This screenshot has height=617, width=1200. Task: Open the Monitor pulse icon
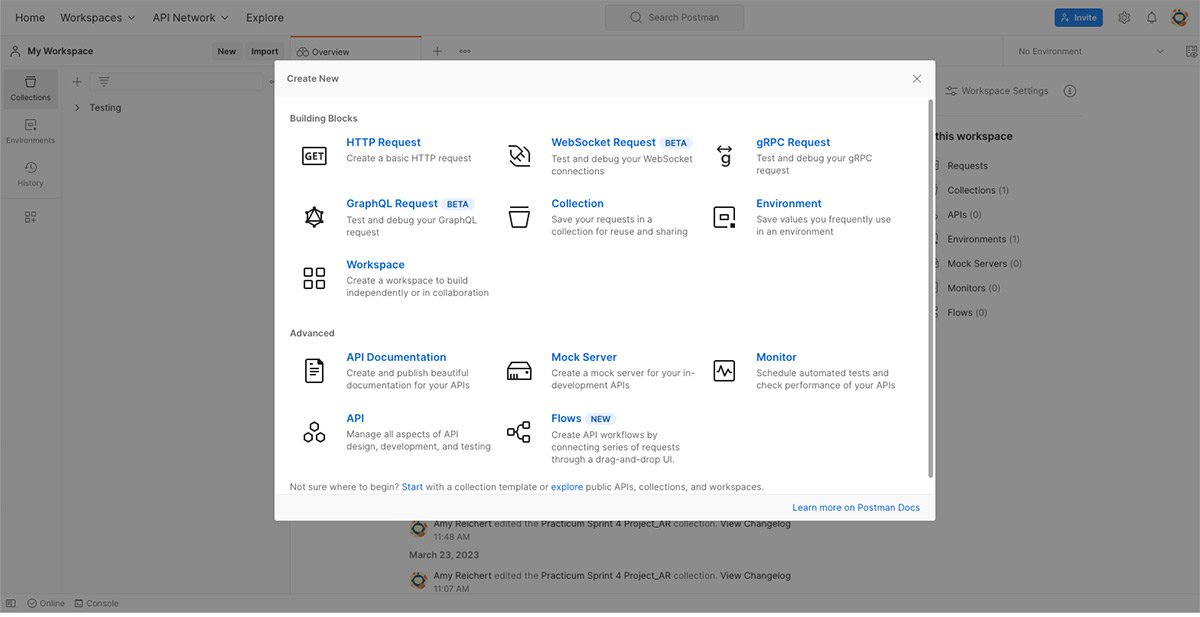(x=724, y=371)
